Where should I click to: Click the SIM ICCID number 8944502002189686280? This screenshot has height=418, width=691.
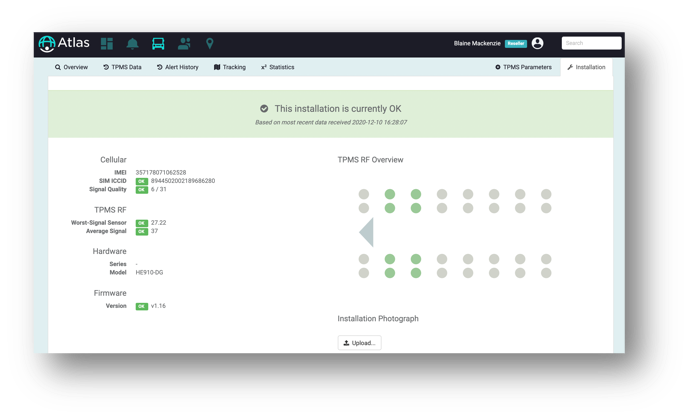[x=183, y=181]
